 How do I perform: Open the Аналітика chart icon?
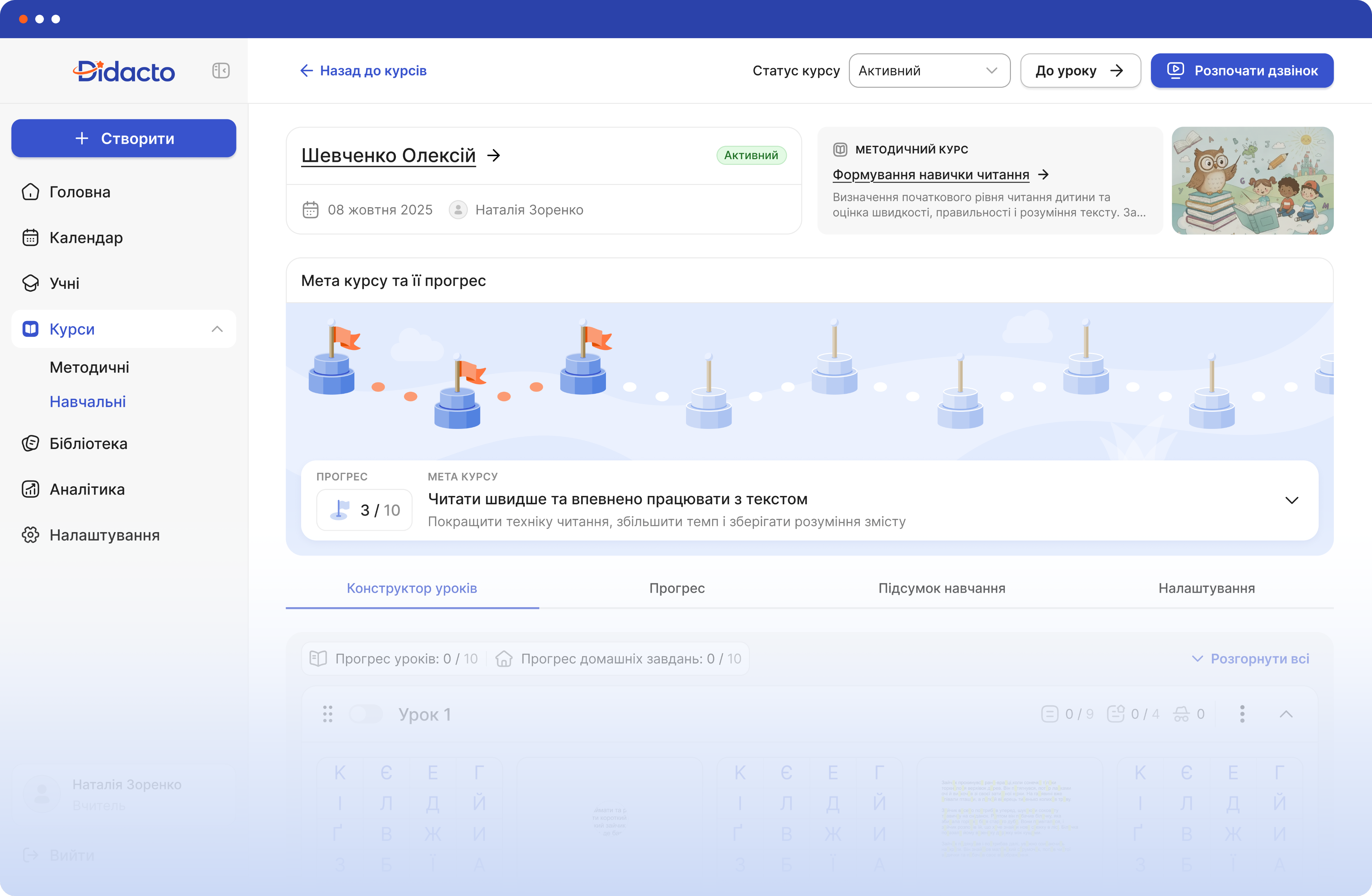(x=30, y=489)
